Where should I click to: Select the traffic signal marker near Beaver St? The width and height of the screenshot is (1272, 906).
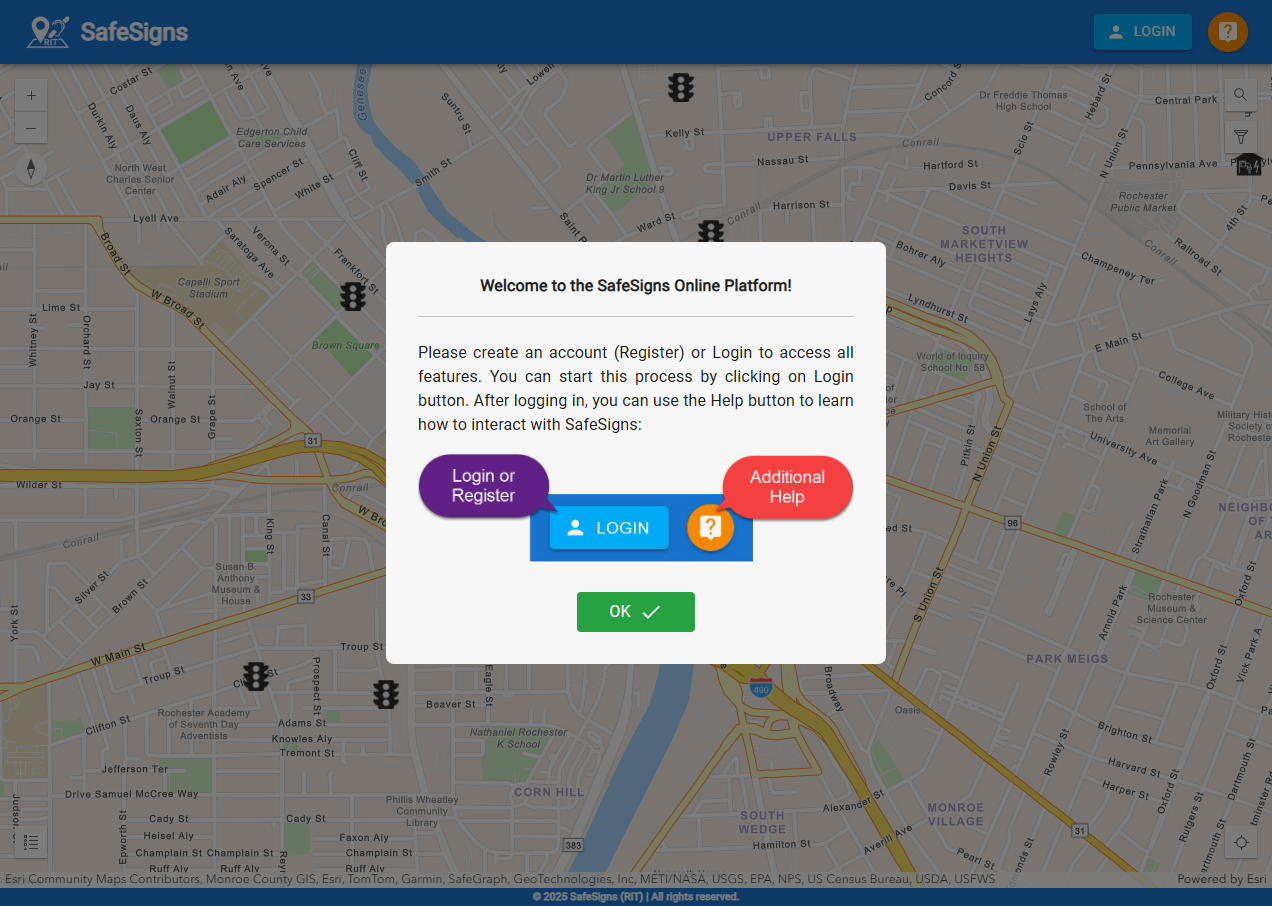tap(386, 694)
